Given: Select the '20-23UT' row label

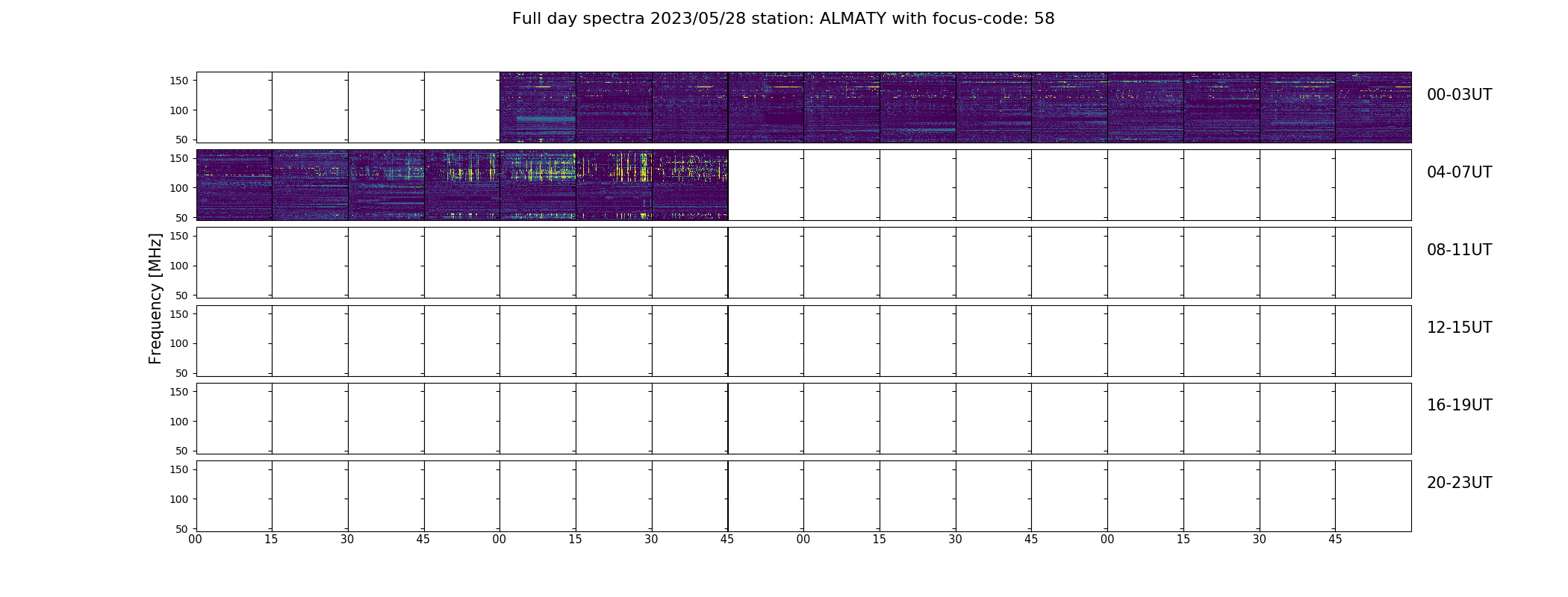Looking at the screenshot, I should click(1459, 483).
